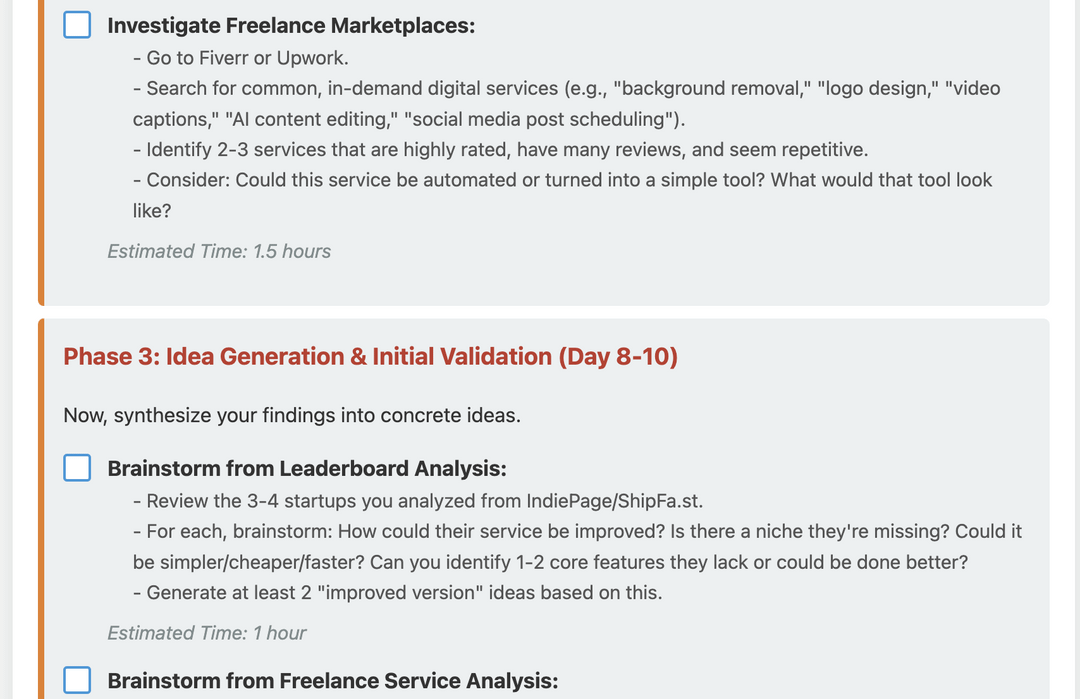This screenshot has height=699, width=1080.
Task: Click the "Brainstorm from Leaderboard Analysis:" title text
Action: click(x=307, y=469)
